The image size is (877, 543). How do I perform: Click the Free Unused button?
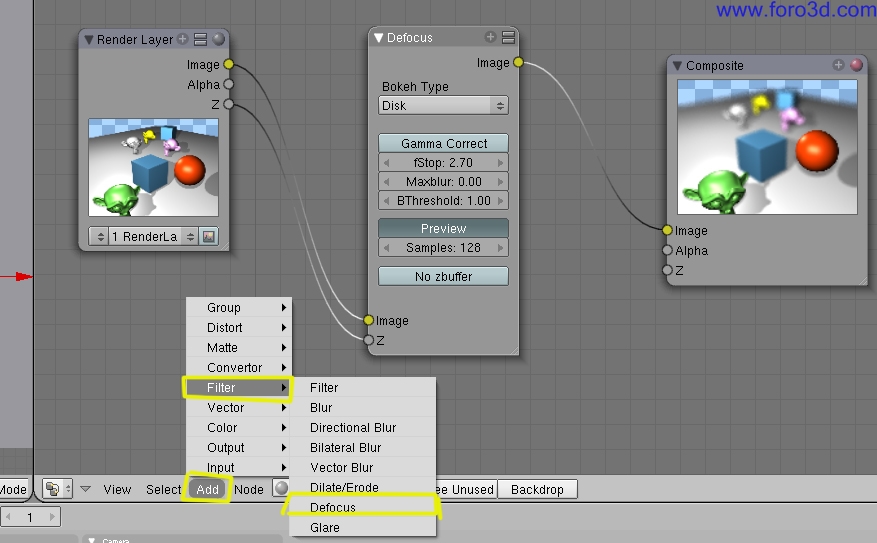click(x=466, y=489)
